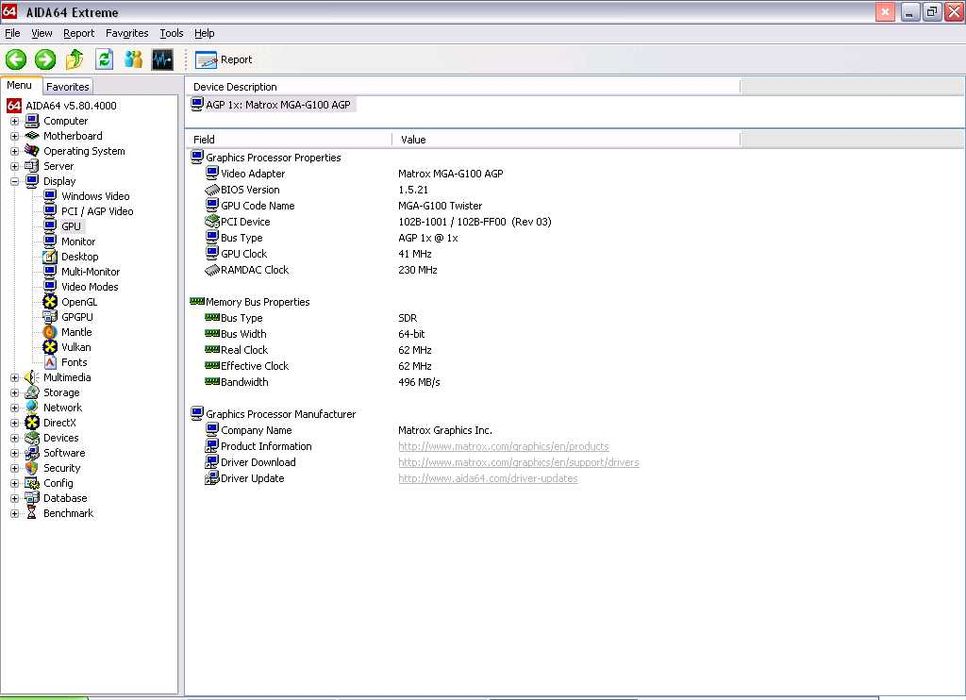The image size is (966, 700).
Task: Expand the Server tree node
Action: click(14, 166)
